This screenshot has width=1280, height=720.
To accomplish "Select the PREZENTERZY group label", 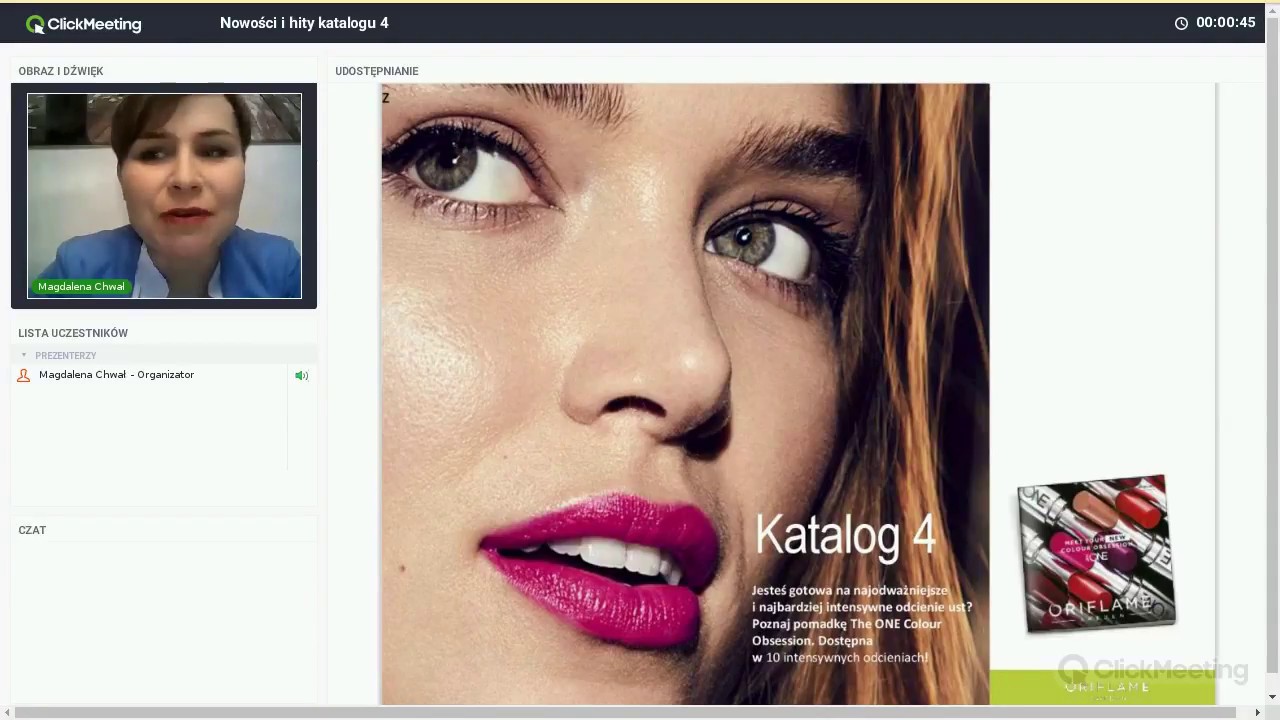I will pyautogui.click(x=66, y=355).
